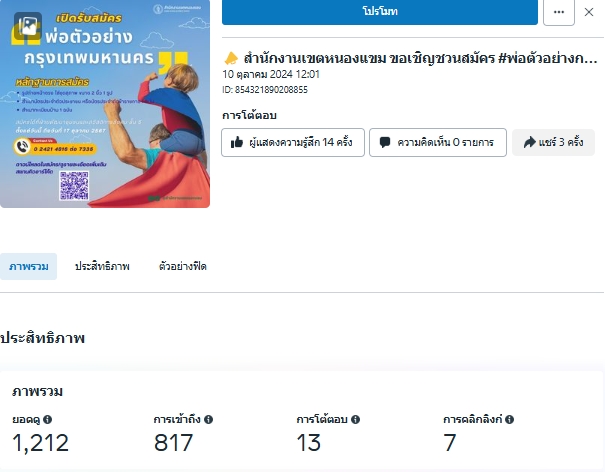605x472 pixels.
Task: Show info tooltip for การเข้าถึง
Action: click(x=209, y=420)
